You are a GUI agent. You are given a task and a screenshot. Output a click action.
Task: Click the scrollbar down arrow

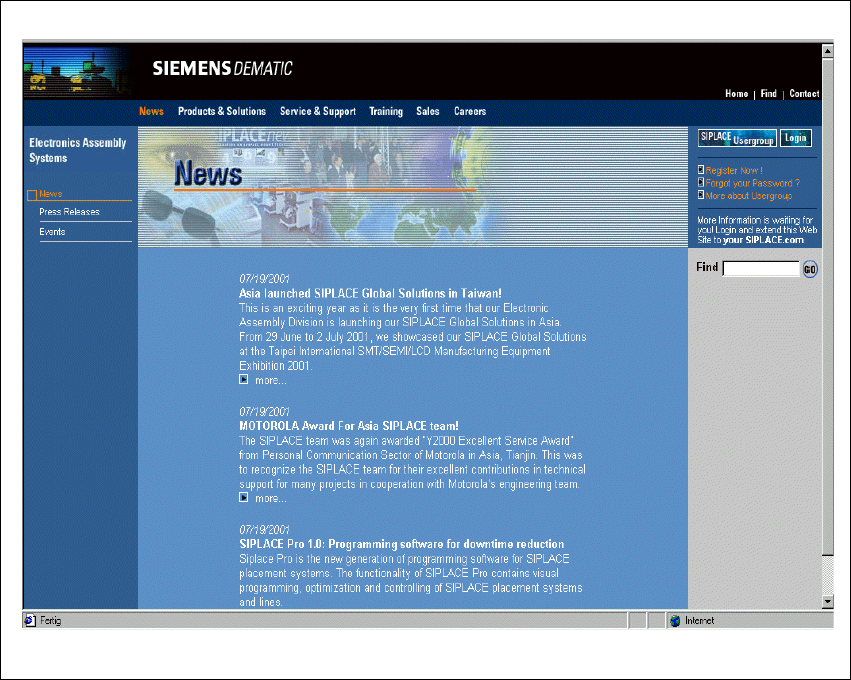pos(828,601)
